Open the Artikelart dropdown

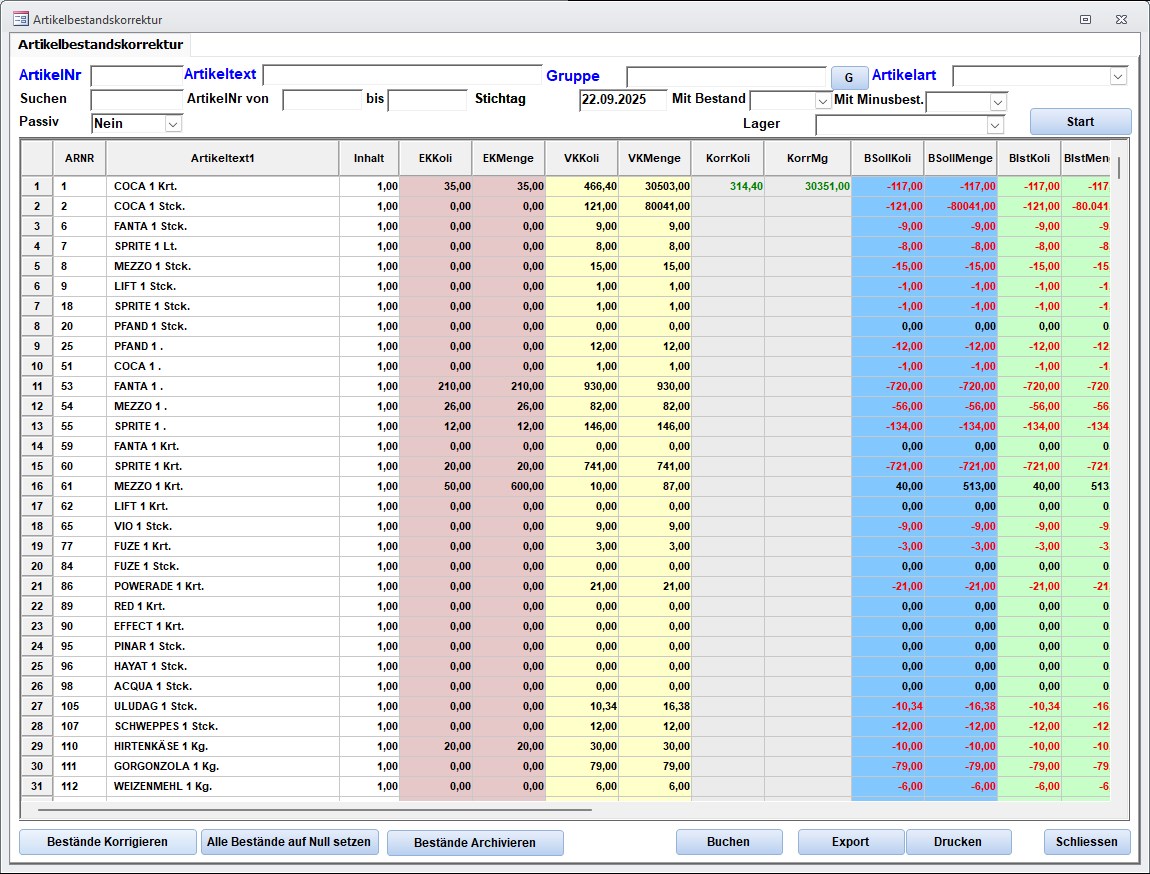coord(1118,77)
